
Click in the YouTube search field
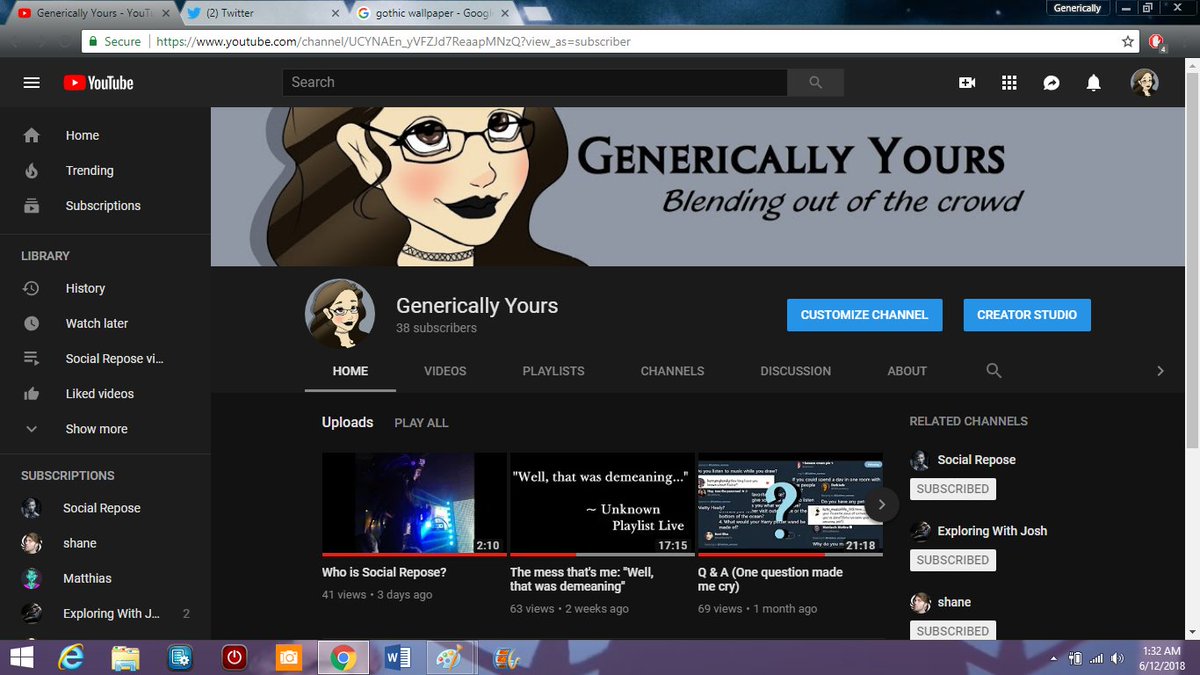pyautogui.click(x=534, y=83)
